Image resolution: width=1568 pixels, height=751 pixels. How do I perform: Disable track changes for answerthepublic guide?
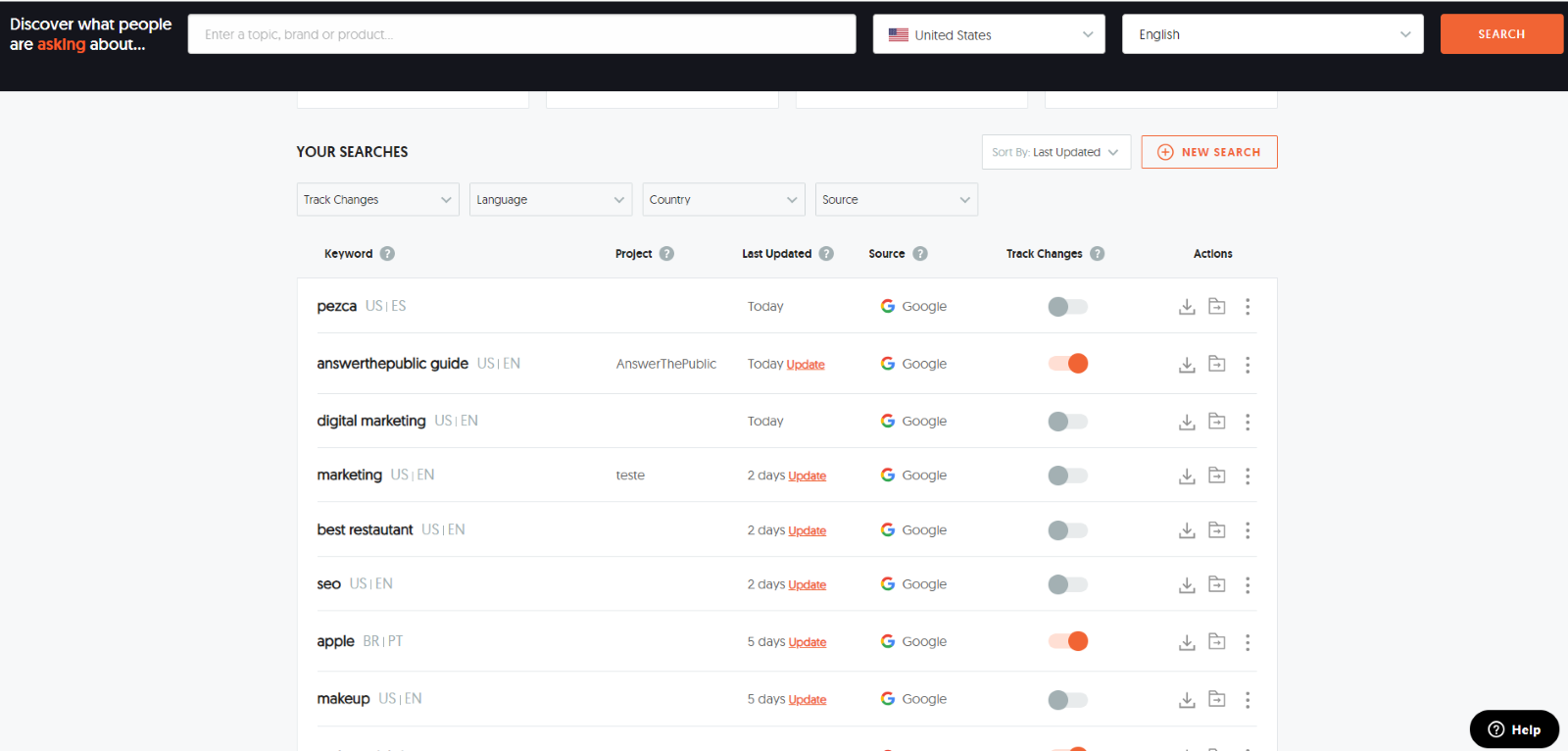click(1068, 364)
